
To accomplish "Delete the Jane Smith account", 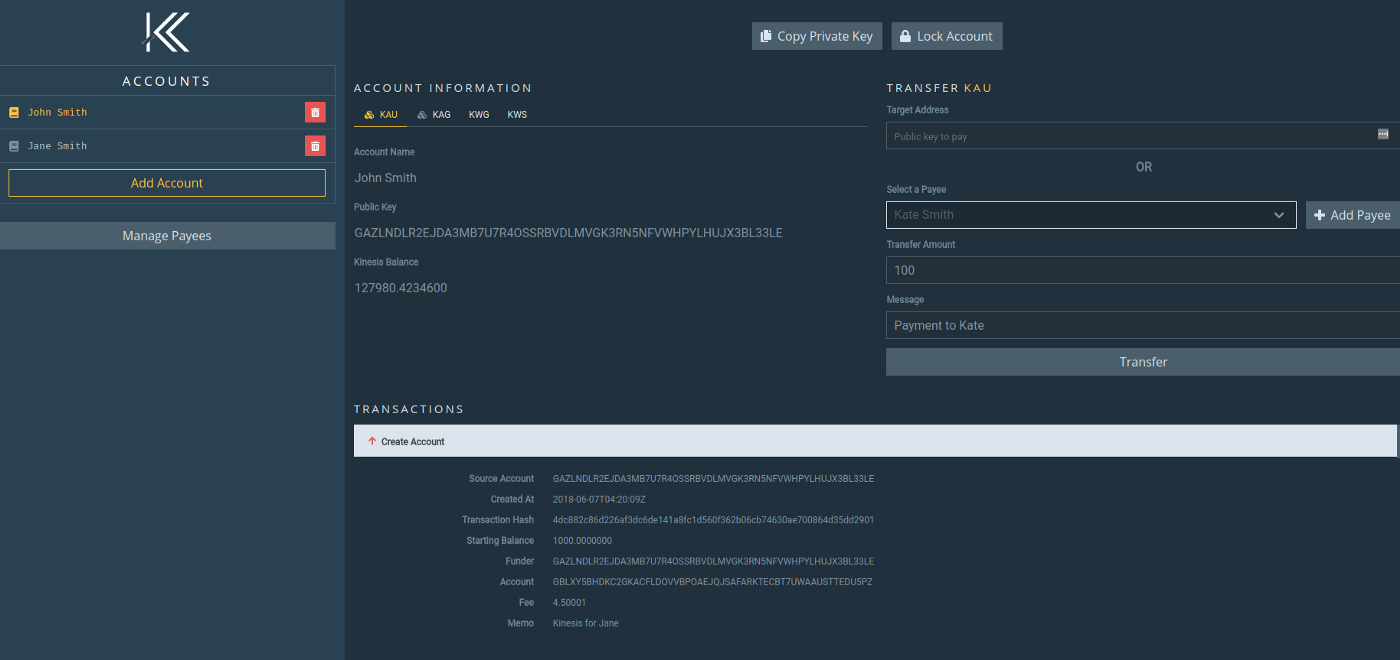I will tap(315, 146).
